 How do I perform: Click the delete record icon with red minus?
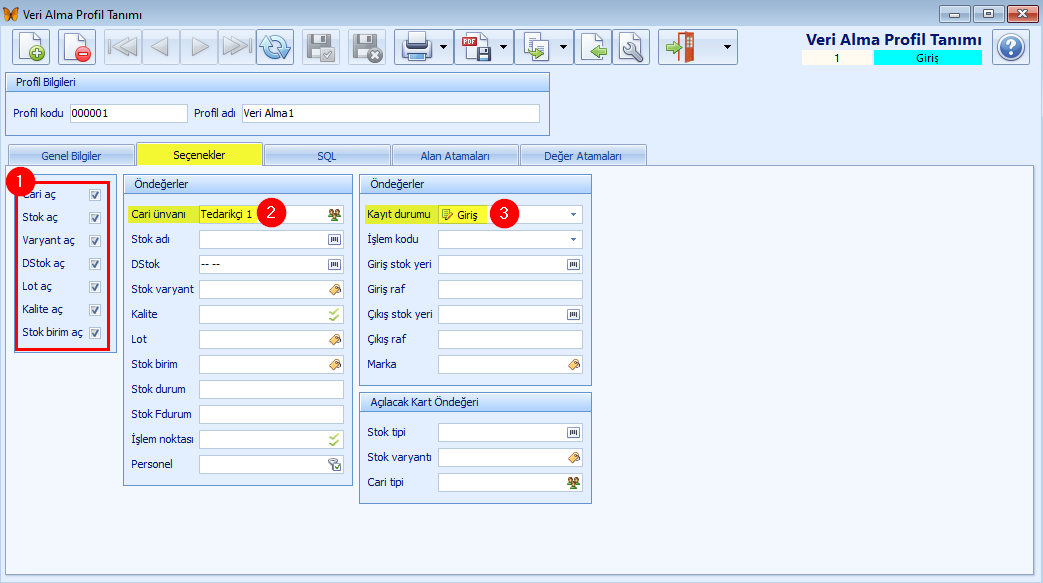76,47
